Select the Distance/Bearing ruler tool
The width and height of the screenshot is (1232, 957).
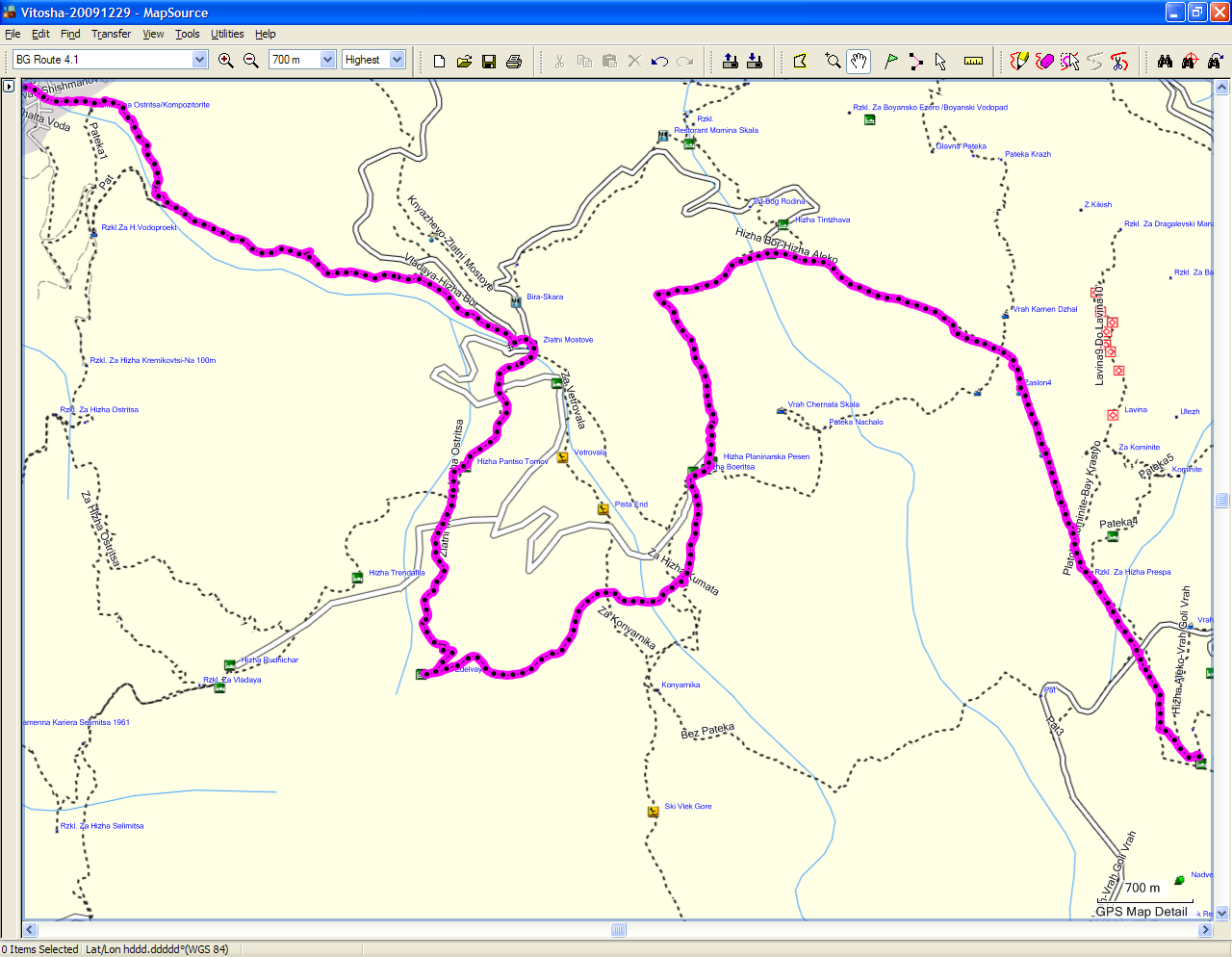[973, 61]
